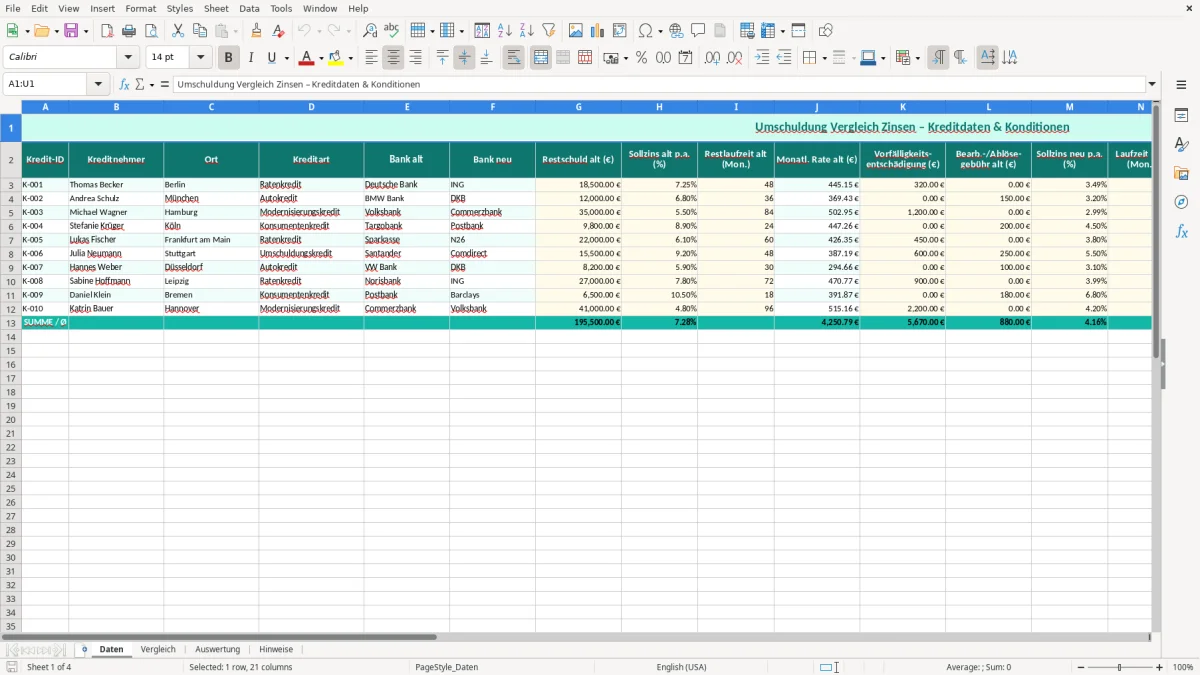Expand the Borders dropdown arrow
The image size is (1200, 675).
coord(823,58)
